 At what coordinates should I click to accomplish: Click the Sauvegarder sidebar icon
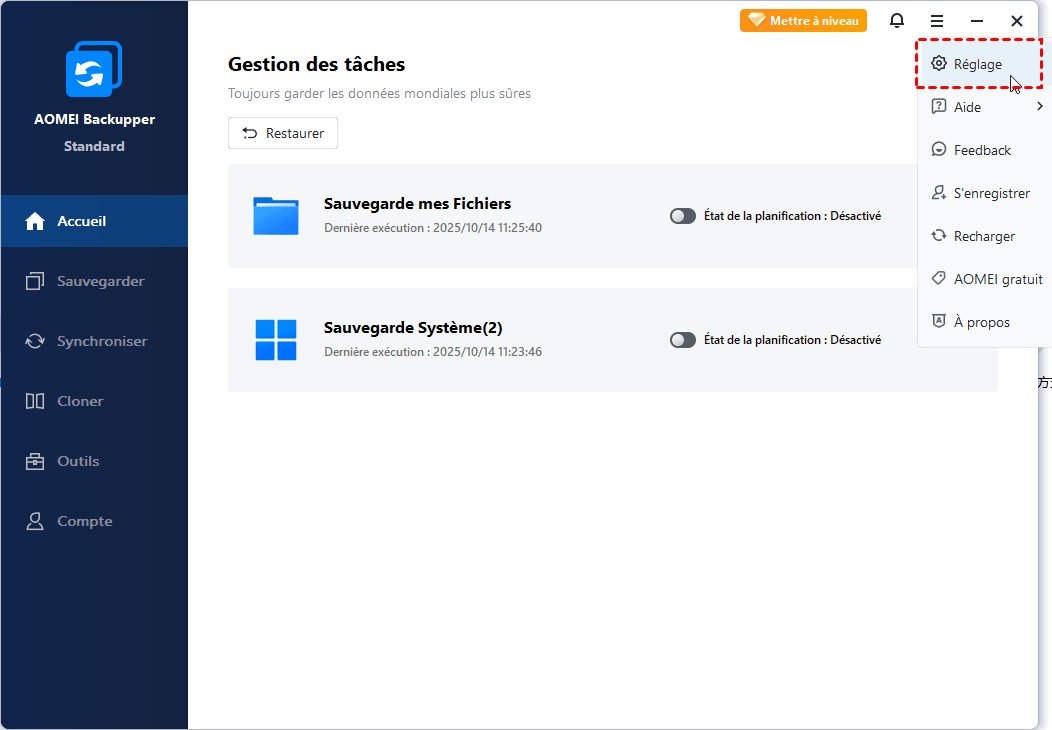coord(35,281)
